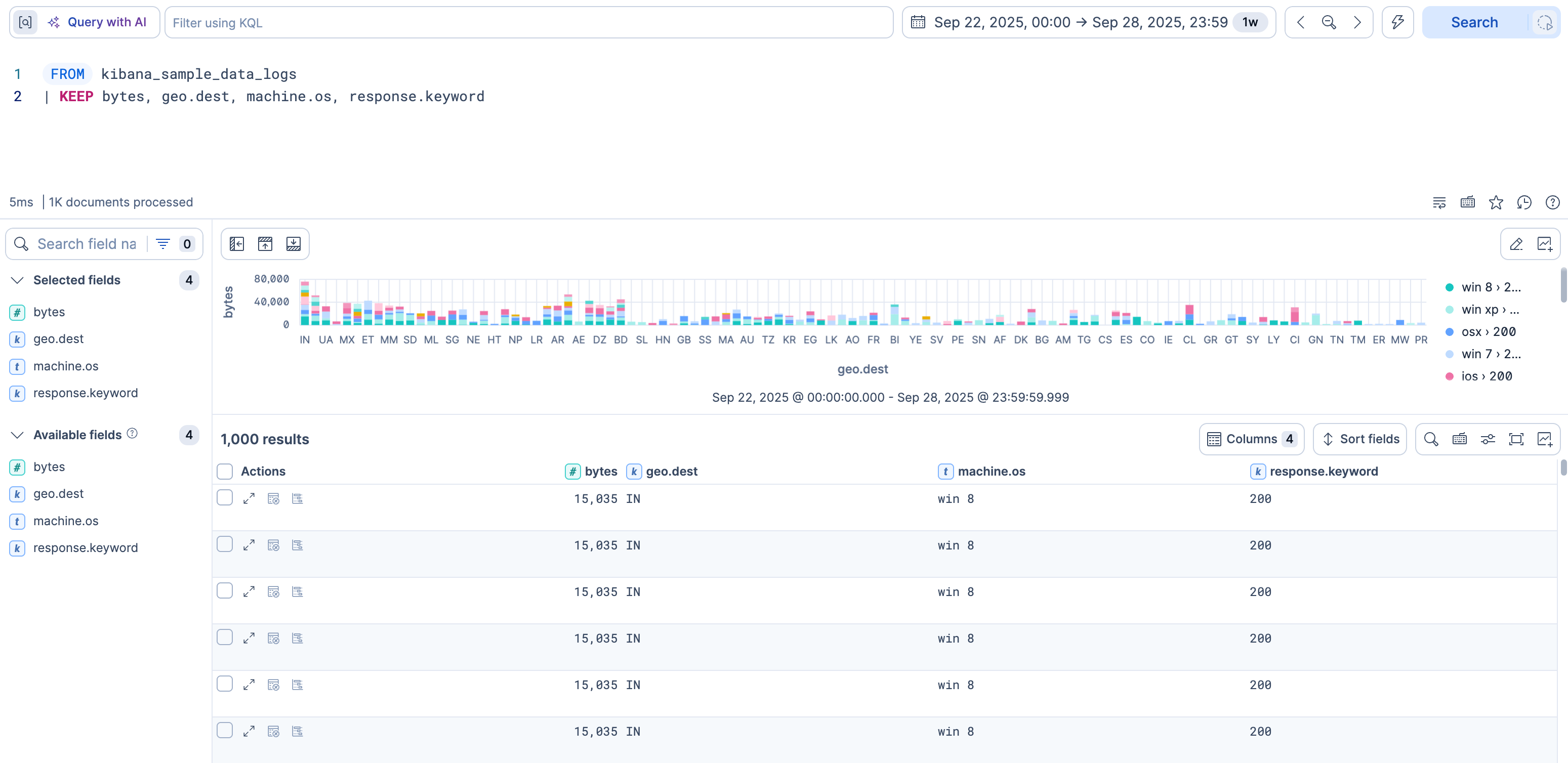Click the Sep 28 end date text
1568x763 pixels.
click(1160, 22)
